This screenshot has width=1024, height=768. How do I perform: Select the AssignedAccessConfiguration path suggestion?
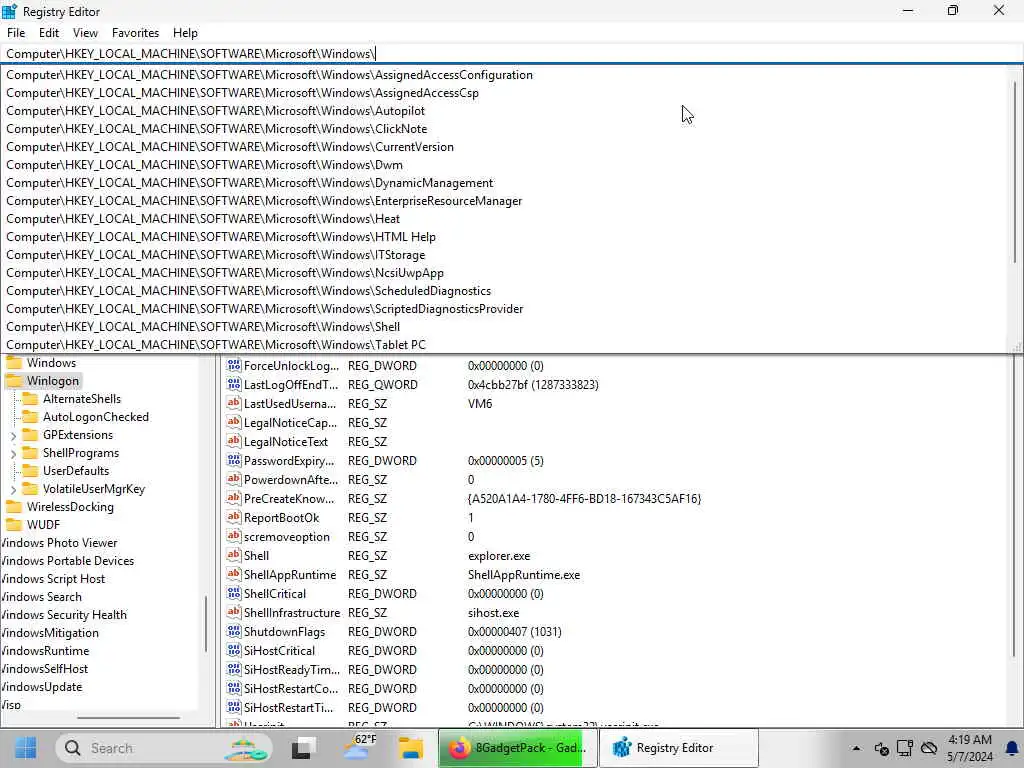[269, 74]
